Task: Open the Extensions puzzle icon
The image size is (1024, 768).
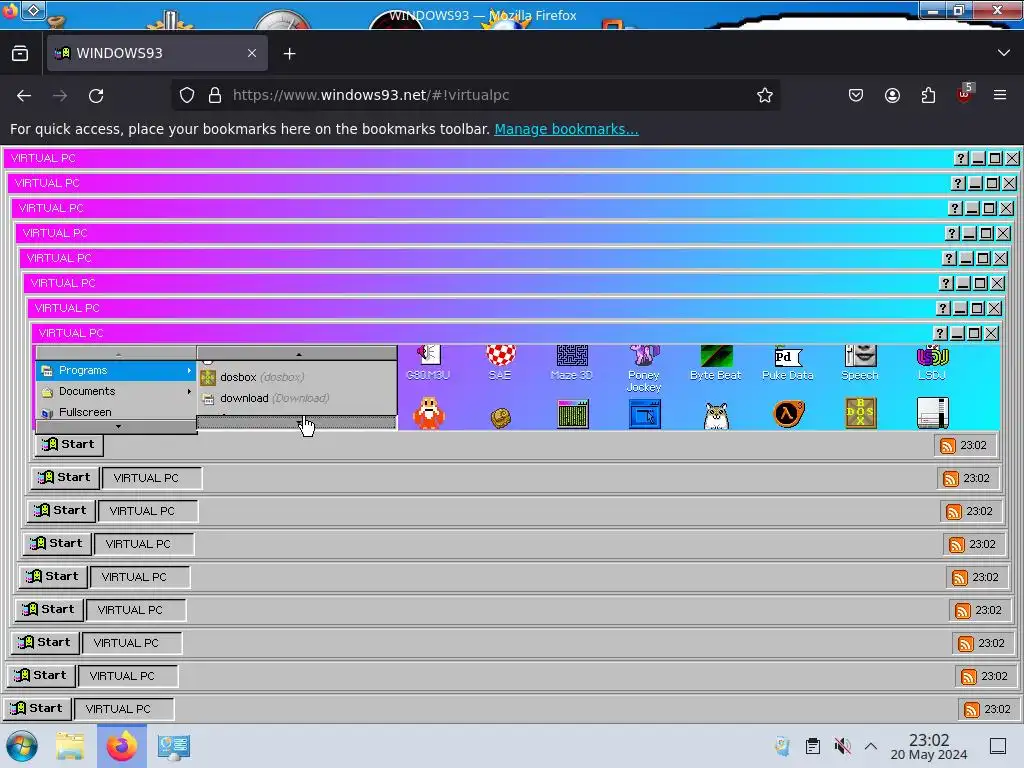Action: tap(928, 95)
